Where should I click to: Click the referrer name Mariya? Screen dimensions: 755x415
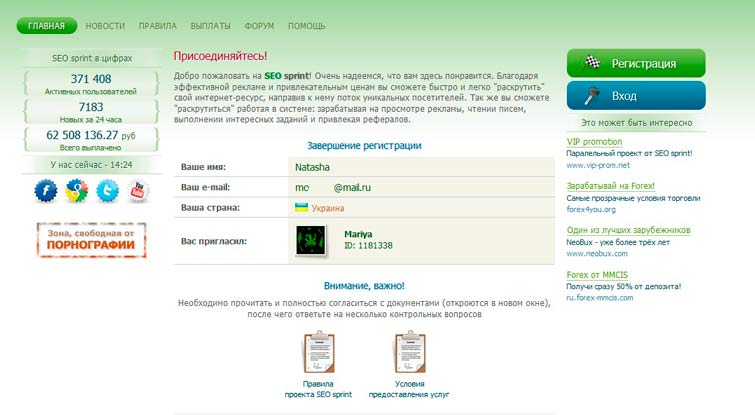click(358, 234)
